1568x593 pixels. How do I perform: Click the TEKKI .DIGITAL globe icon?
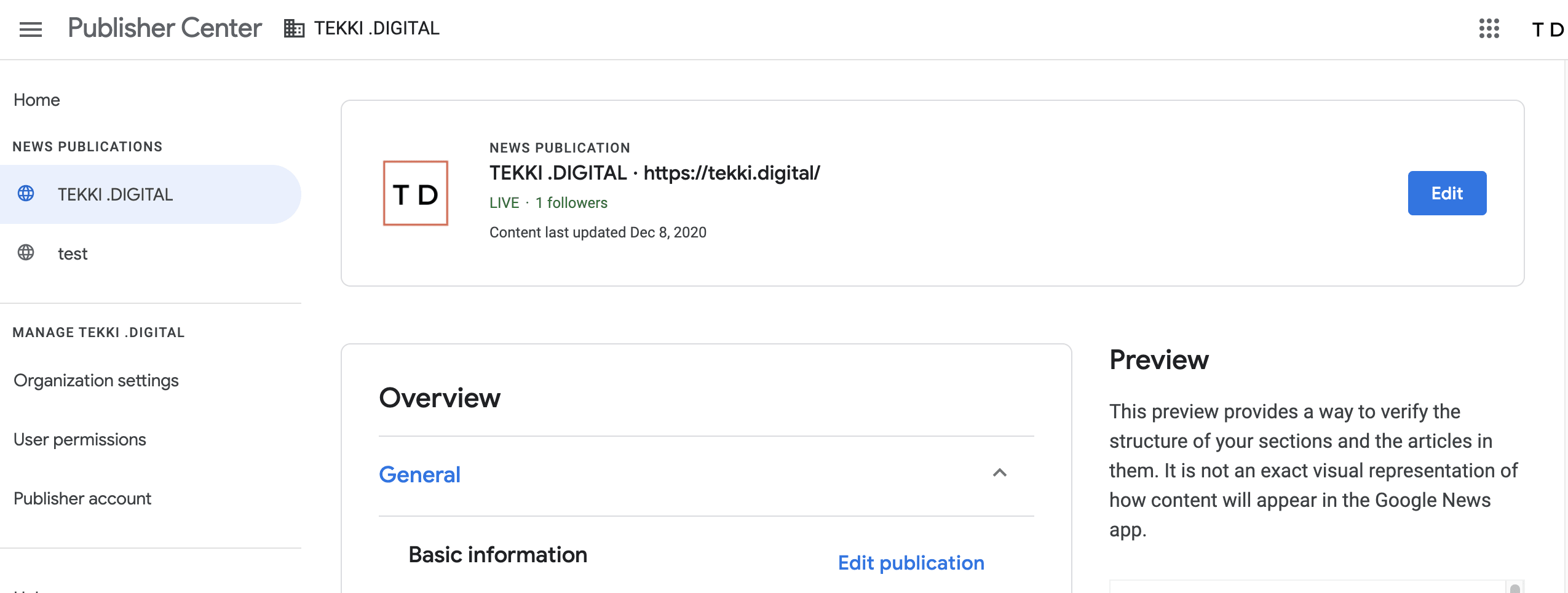pyautogui.click(x=26, y=194)
